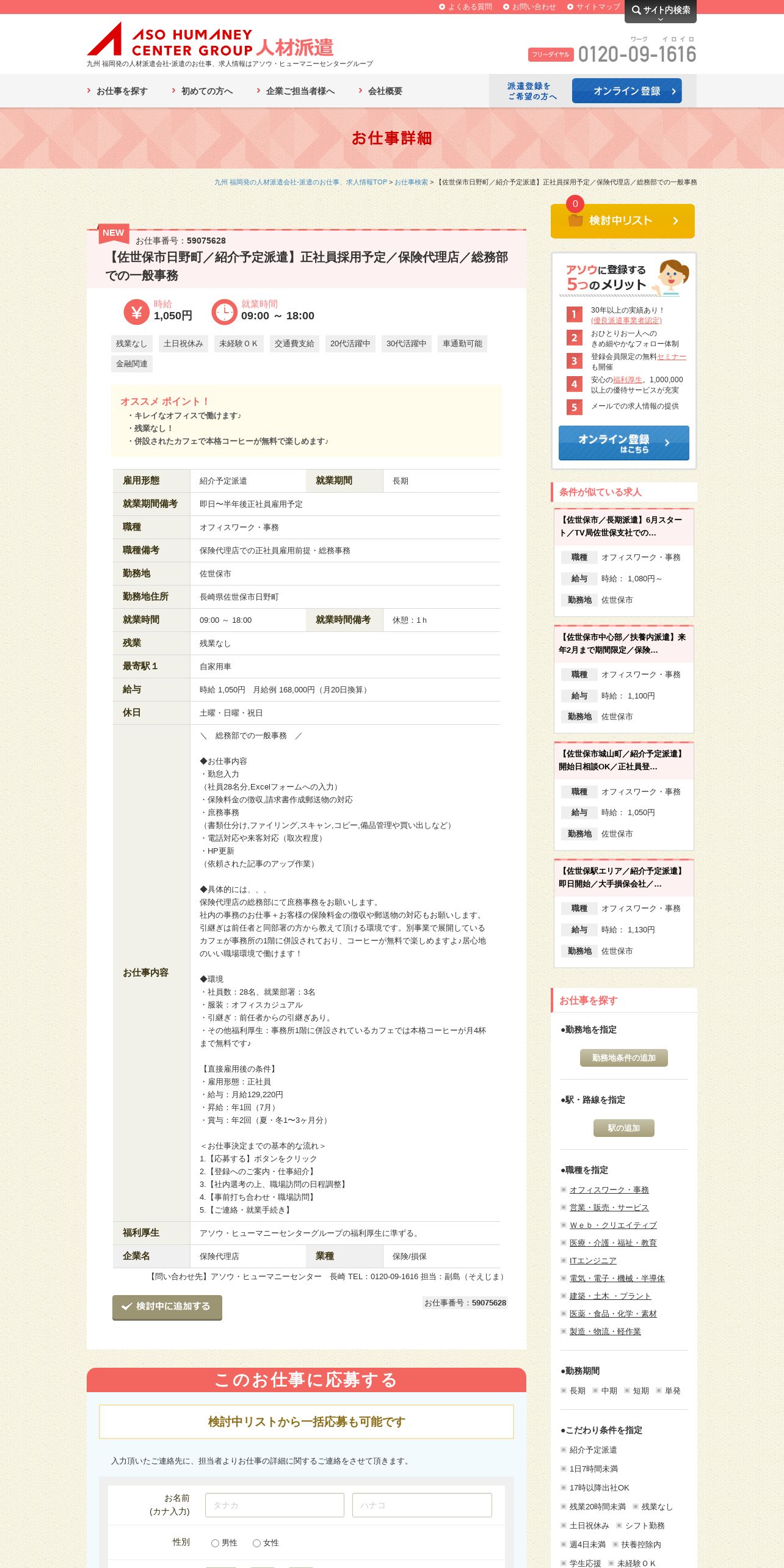Image resolution: width=784 pixels, height=1568 pixels.
Task: Click phone number 0120-09-1616
Action: (637, 54)
